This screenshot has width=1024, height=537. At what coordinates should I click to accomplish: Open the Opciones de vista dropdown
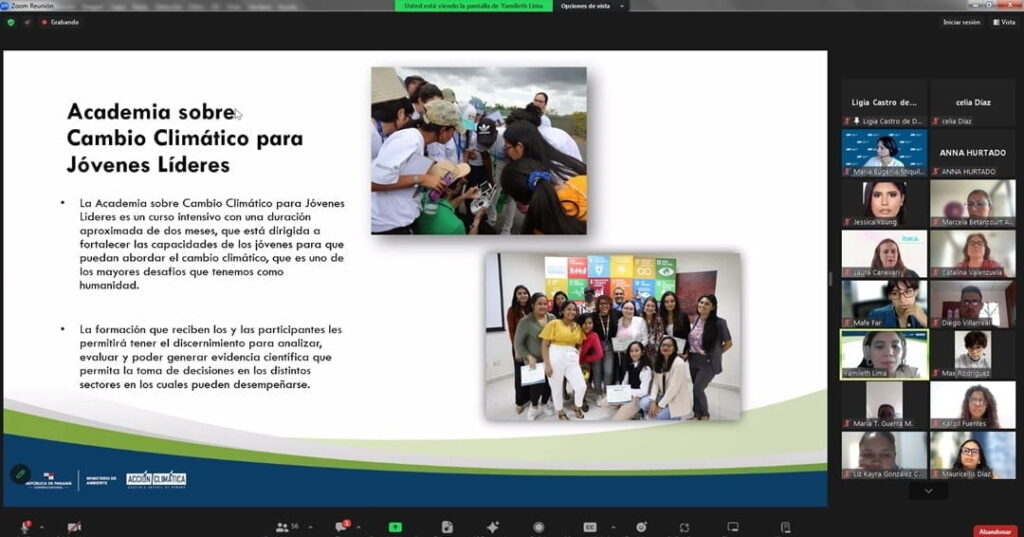[x=591, y=6]
